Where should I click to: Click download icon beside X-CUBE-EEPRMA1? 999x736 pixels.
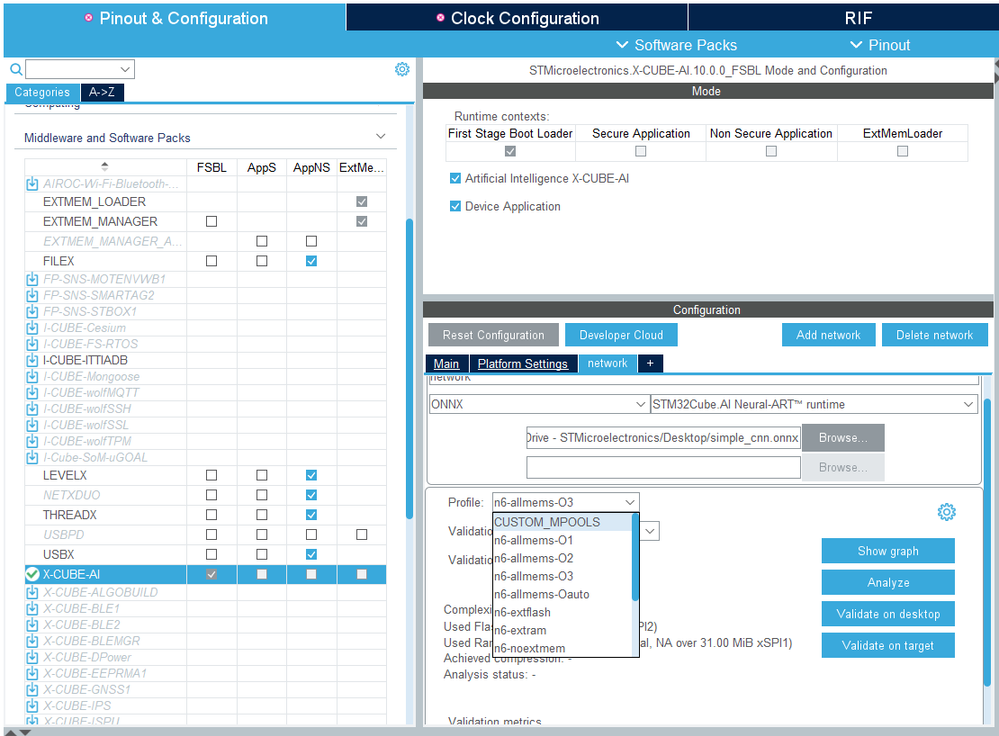[32, 674]
